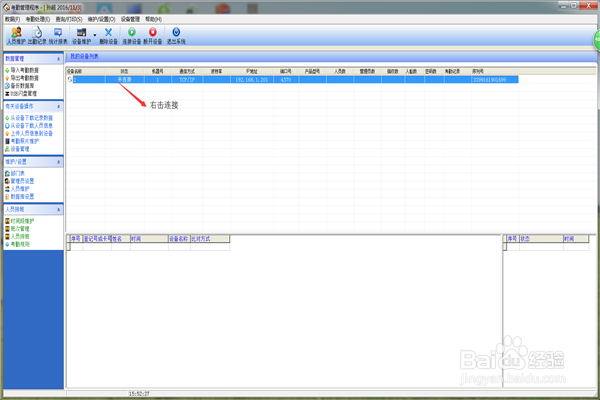Open dropdown arrow beside 设备维护
600x400 pixels.
(95, 35)
